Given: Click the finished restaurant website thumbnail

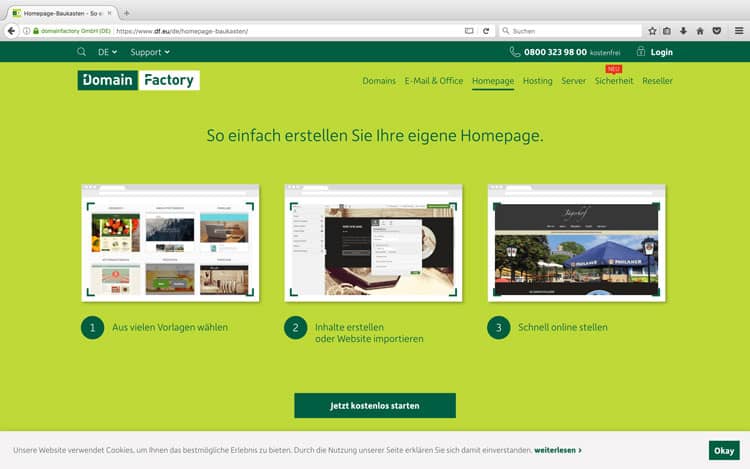Looking at the screenshot, I should click(576, 243).
